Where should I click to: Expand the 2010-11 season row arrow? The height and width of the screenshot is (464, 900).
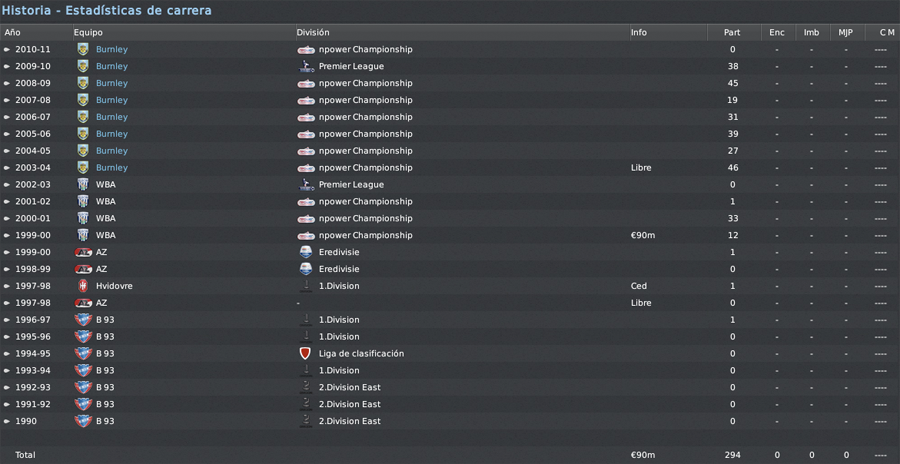pyautogui.click(x=7, y=49)
